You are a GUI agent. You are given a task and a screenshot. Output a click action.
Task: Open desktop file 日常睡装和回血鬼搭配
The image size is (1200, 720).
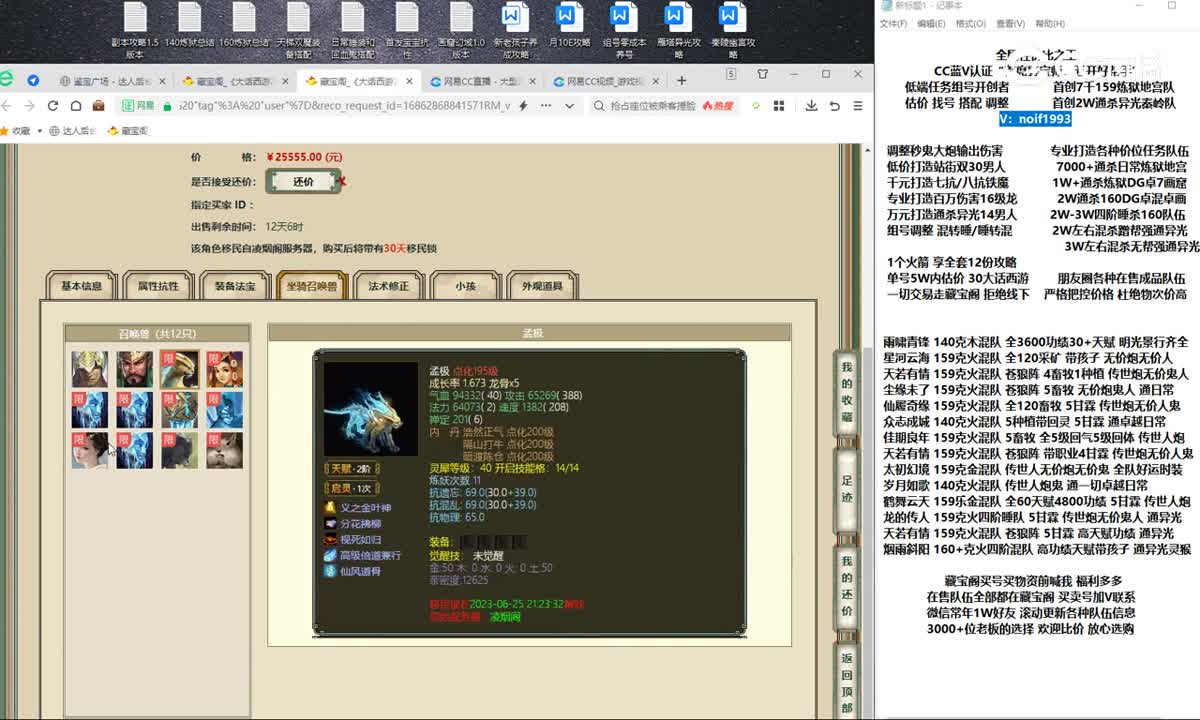352,30
